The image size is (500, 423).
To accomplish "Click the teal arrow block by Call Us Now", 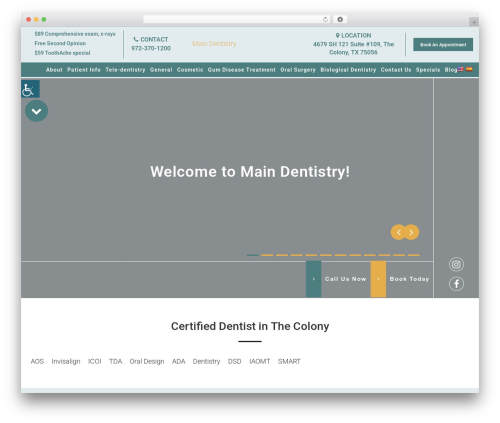I will coord(313,279).
